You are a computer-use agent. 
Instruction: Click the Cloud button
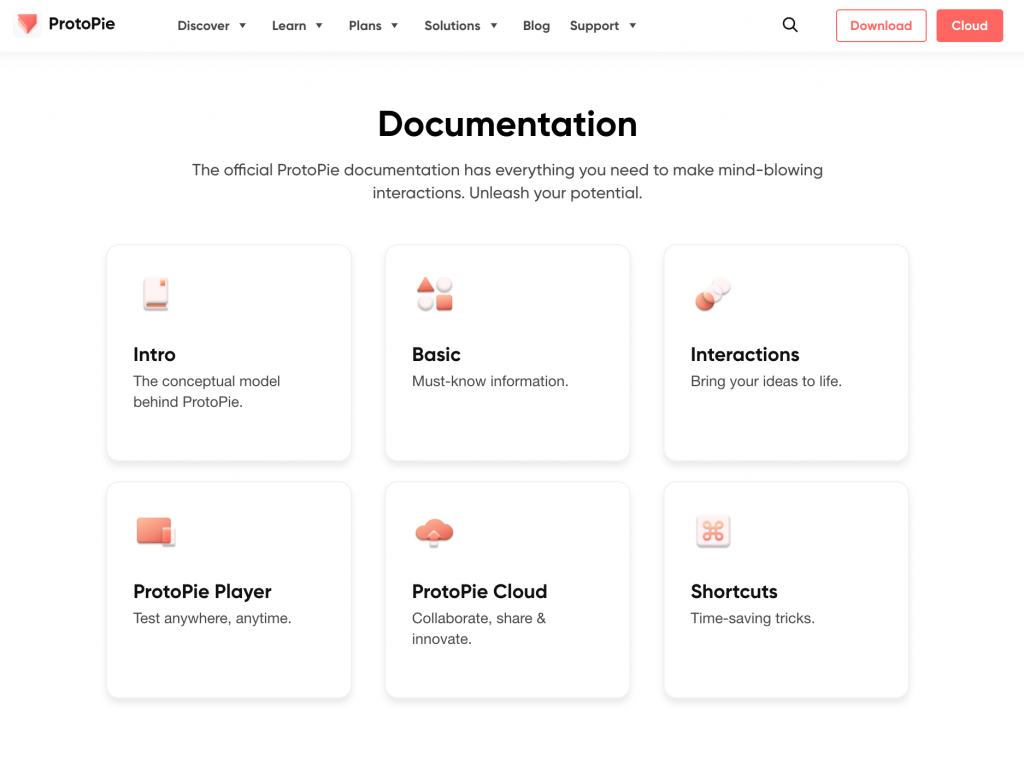[969, 25]
